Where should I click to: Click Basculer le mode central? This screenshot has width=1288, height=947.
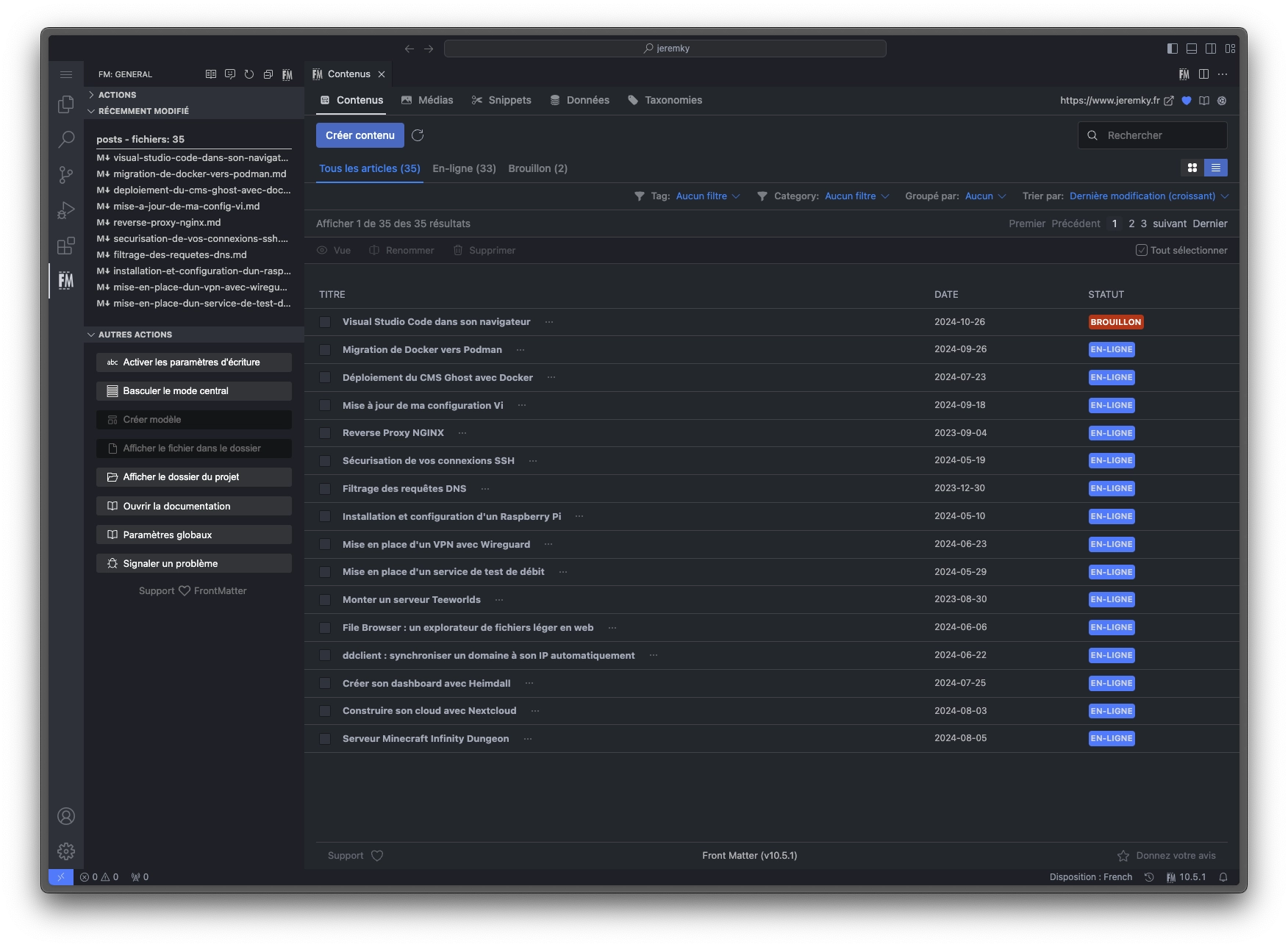pos(194,391)
